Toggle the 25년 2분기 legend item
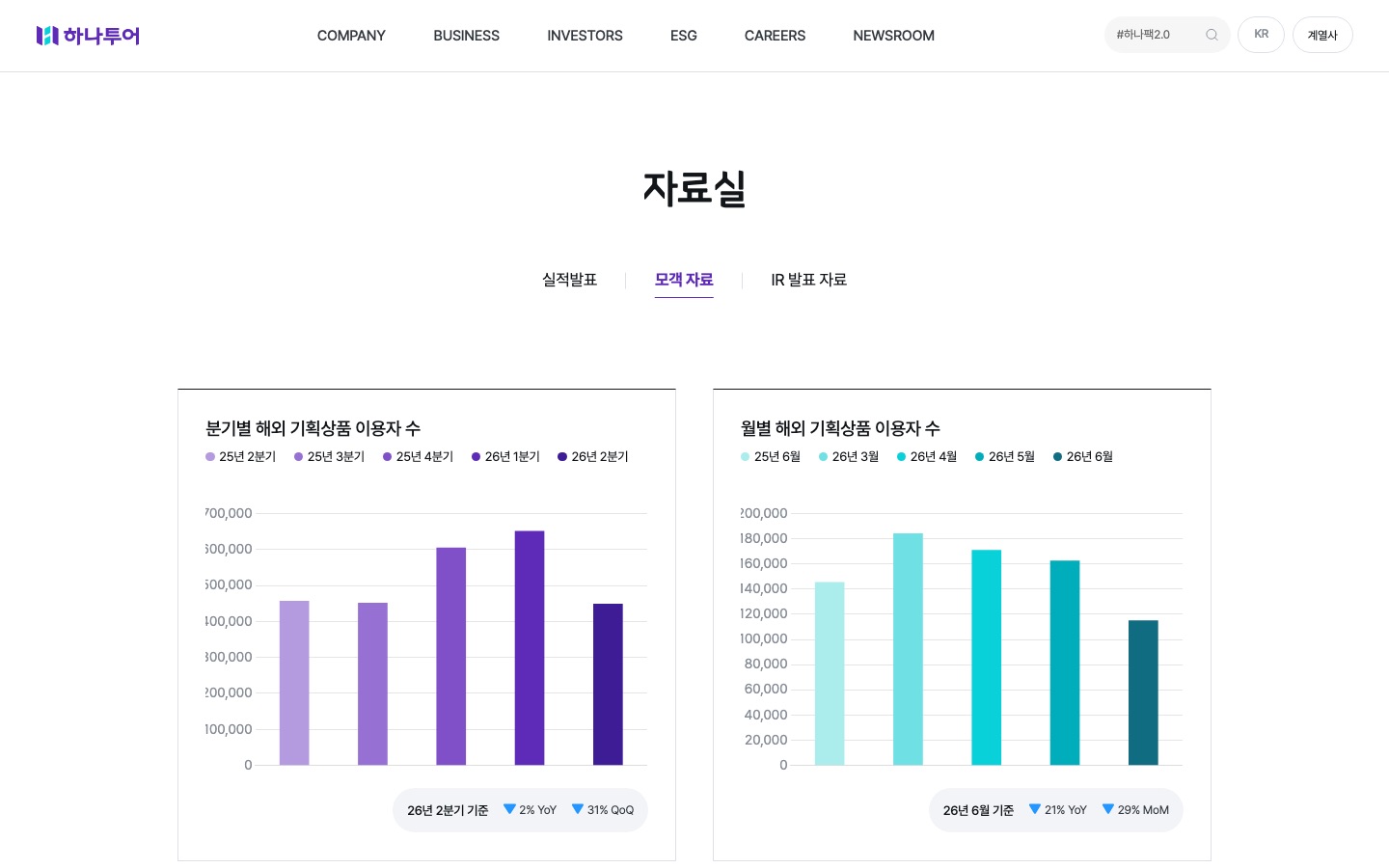This screenshot has width=1389, height=868. point(241,457)
